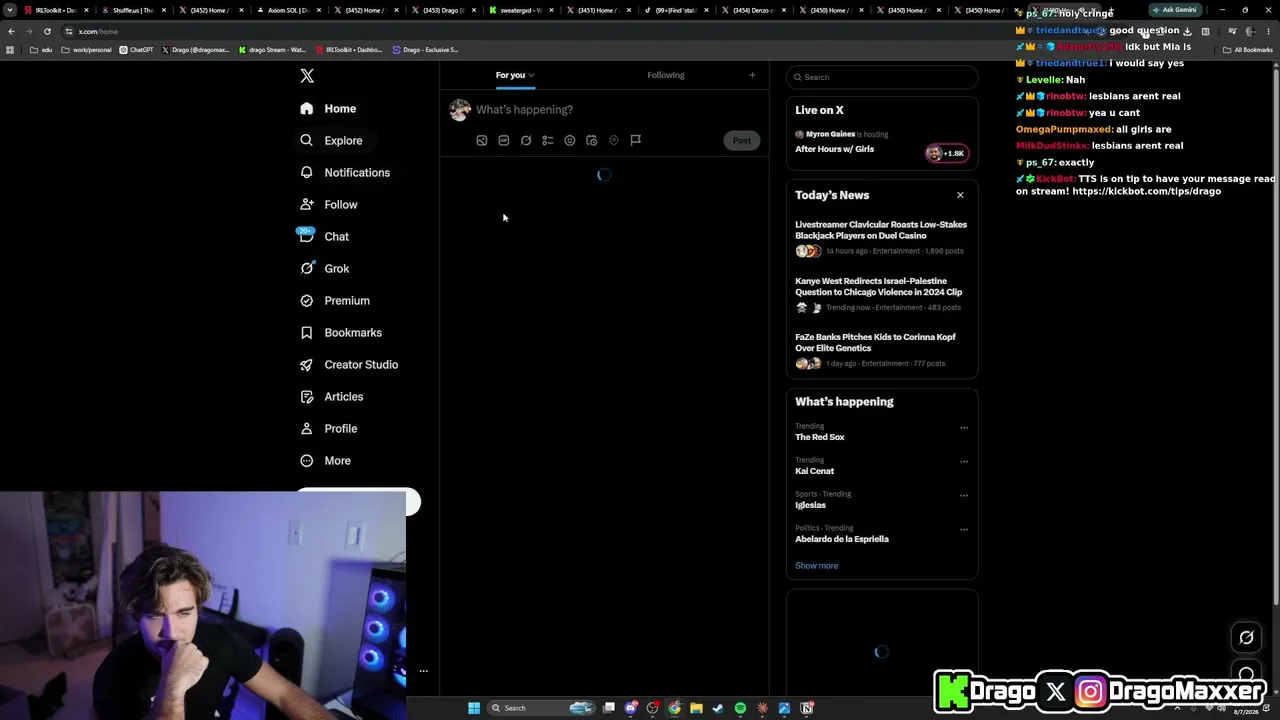Screen dimensions: 1280x720
Task: Open Chat from the sidebar
Action: click(324, 237)
